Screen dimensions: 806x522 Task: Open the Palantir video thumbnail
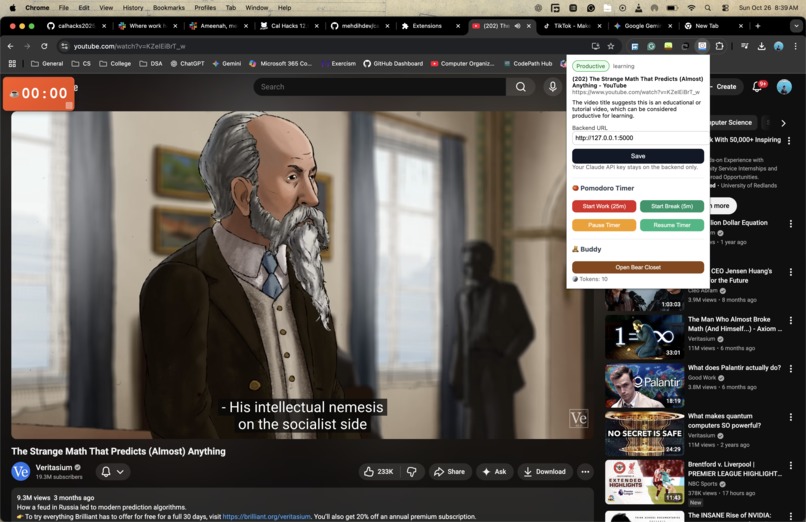[x=644, y=385]
